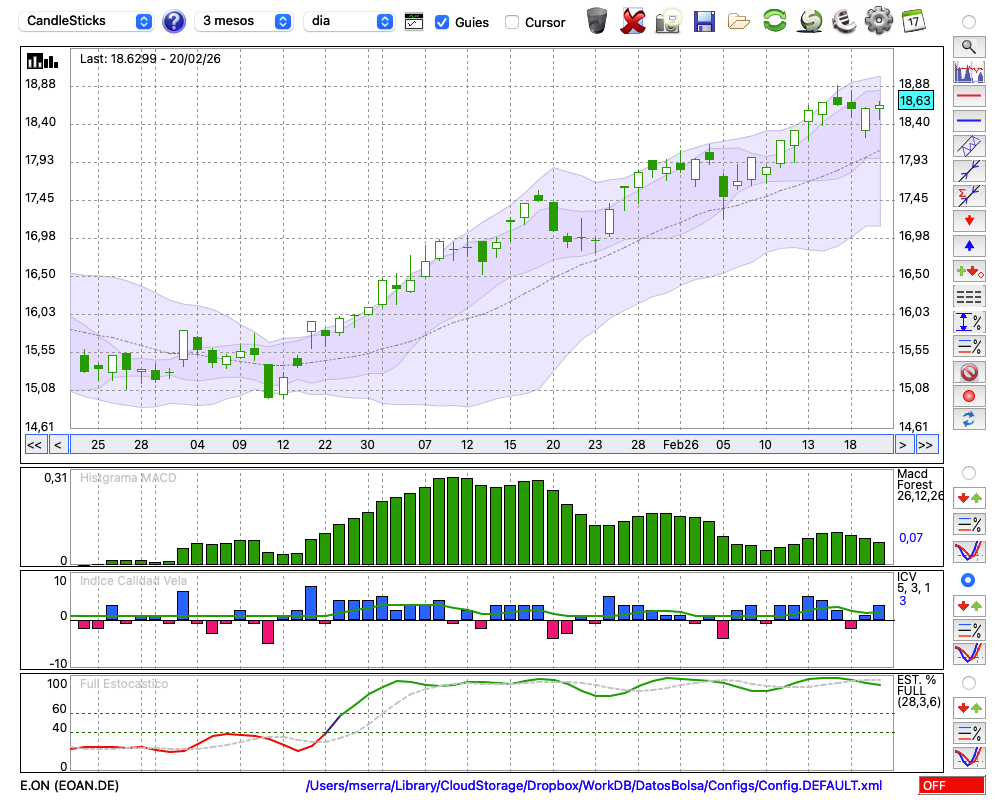
Task: Click the red record circle button
Action: pos(969,396)
